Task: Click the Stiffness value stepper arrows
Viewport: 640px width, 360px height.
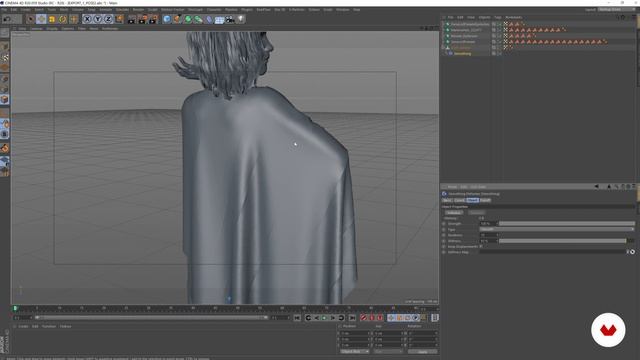Action: (497, 241)
